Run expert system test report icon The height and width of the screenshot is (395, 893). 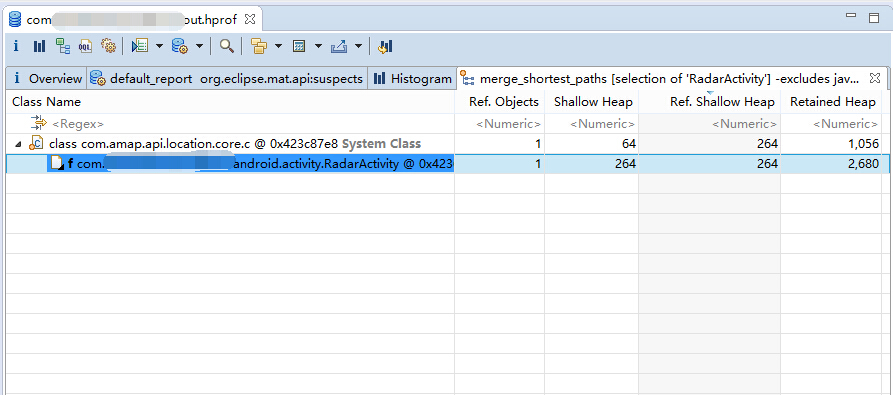(x=140, y=46)
